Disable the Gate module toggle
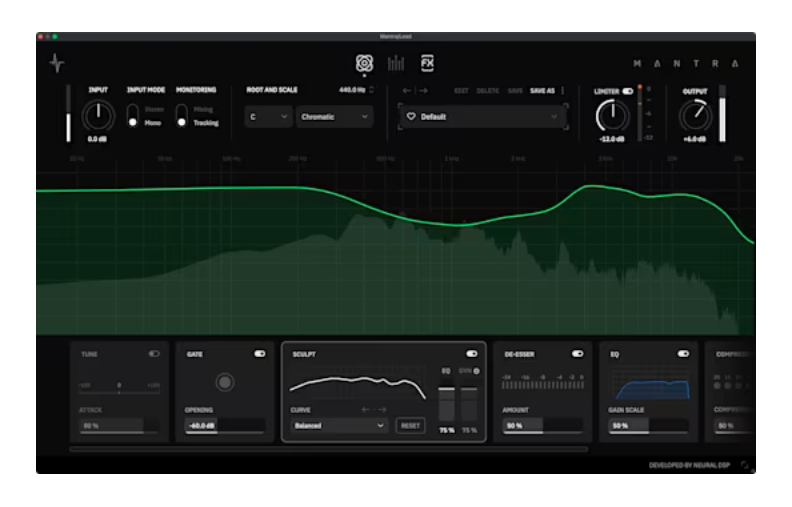This screenshot has width=792, height=507. pos(260,354)
